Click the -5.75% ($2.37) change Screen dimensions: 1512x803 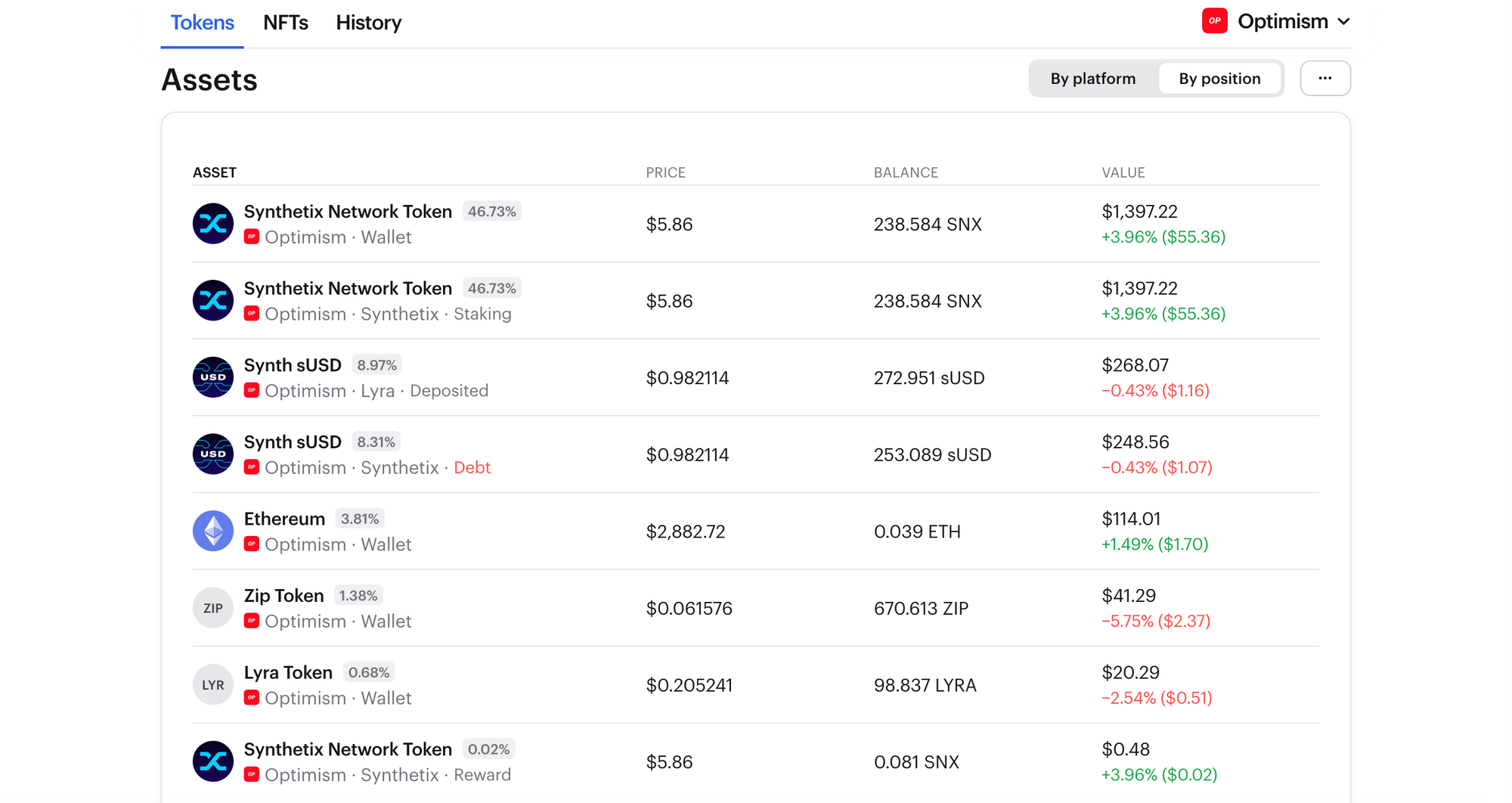pos(1156,621)
